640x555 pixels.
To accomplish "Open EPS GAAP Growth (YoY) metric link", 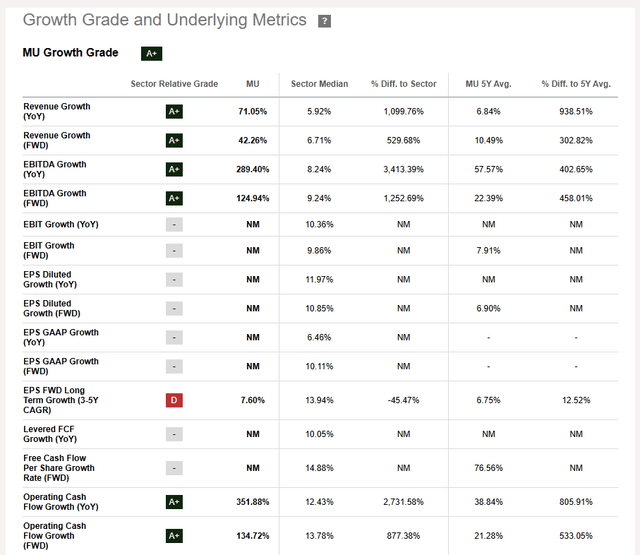I will pos(61,337).
